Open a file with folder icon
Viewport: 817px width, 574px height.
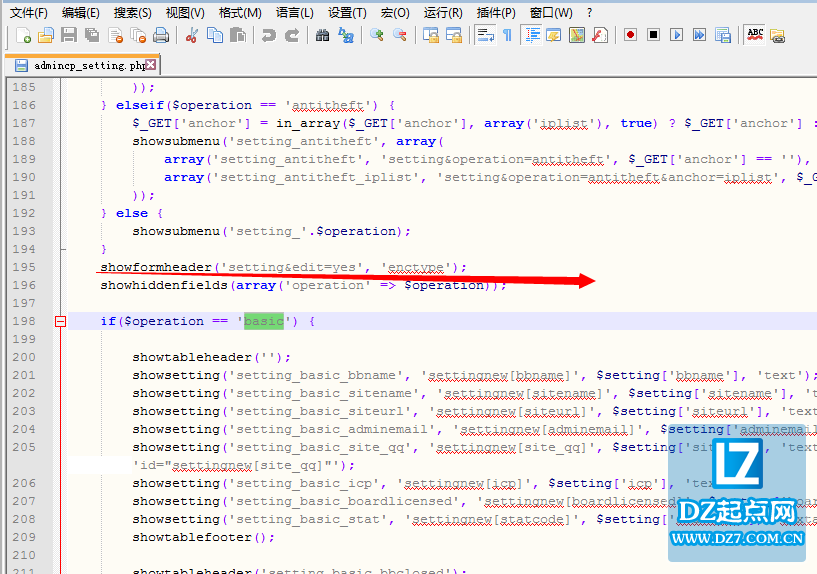46,35
